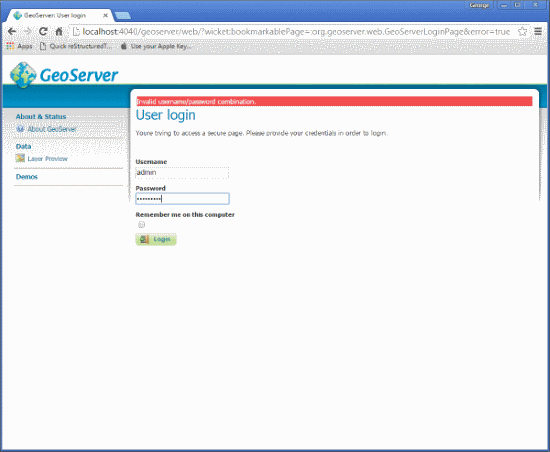Open the Chrome hamburger menu

[538, 31]
